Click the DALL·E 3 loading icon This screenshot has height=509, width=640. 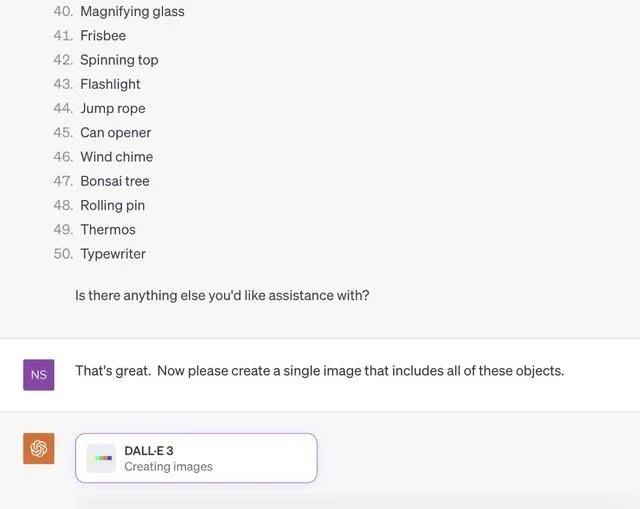pyautogui.click(x=101, y=458)
